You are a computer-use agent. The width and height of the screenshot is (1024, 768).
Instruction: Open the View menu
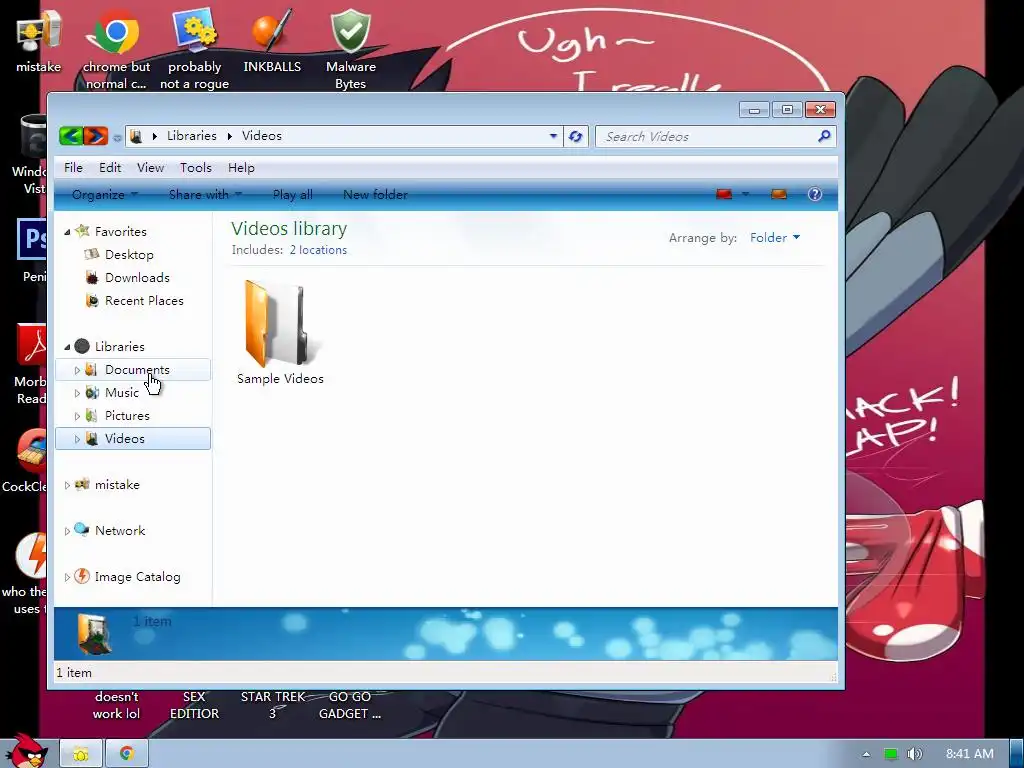(x=150, y=168)
